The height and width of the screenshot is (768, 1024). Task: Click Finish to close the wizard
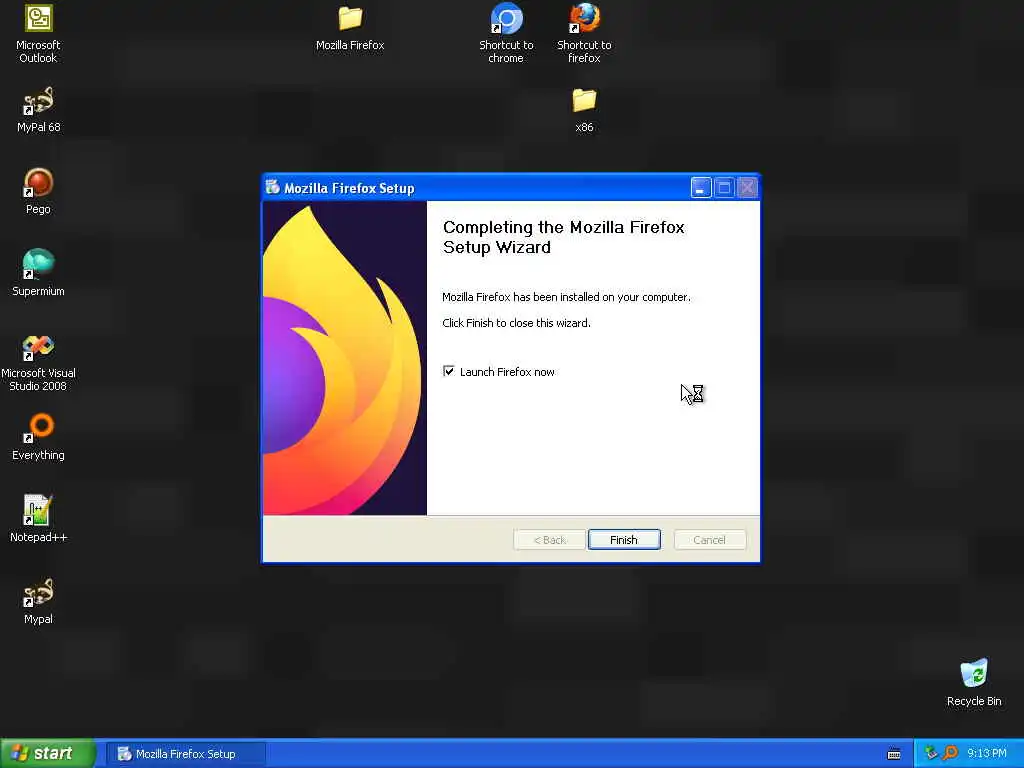pos(624,539)
